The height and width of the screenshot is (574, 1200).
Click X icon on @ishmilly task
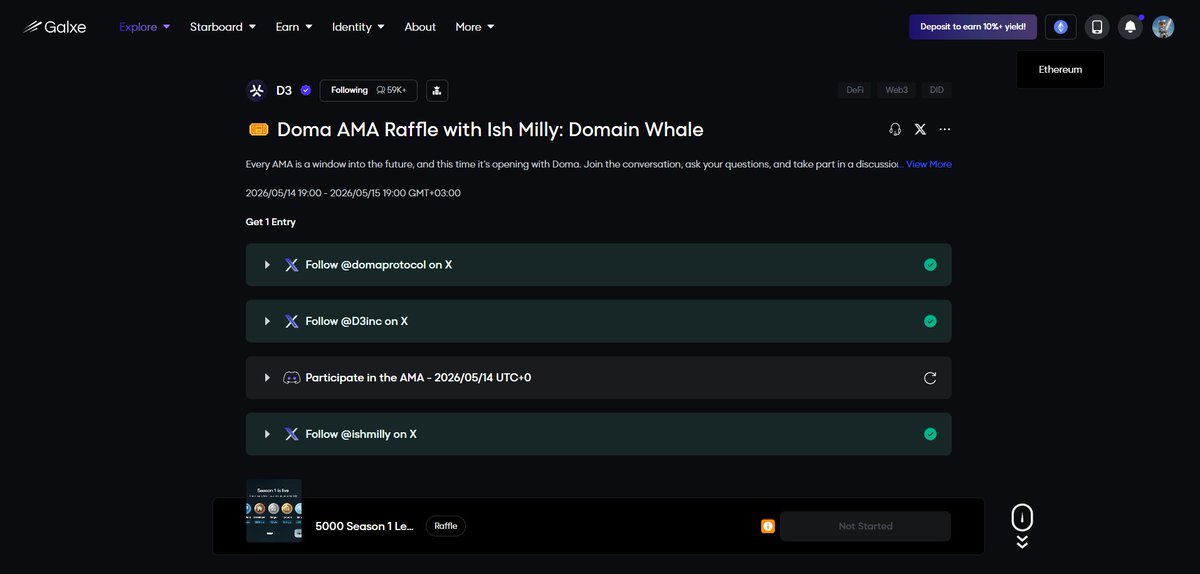click(x=292, y=434)
